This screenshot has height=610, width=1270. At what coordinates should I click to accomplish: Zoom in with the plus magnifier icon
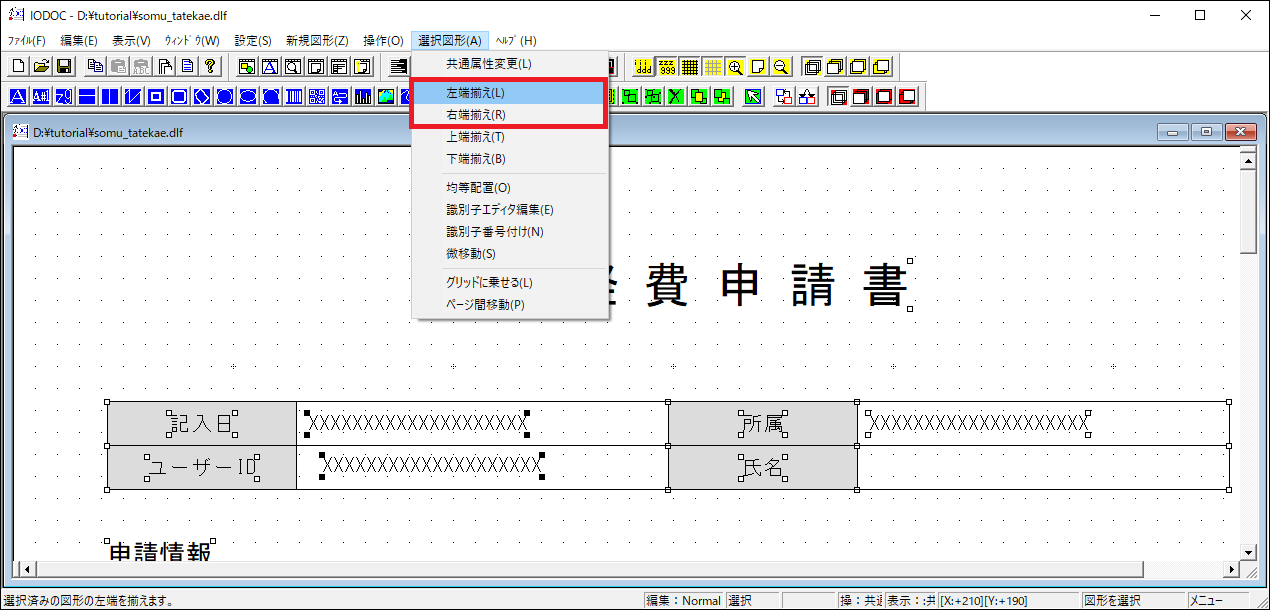click(x=736, y=66)
